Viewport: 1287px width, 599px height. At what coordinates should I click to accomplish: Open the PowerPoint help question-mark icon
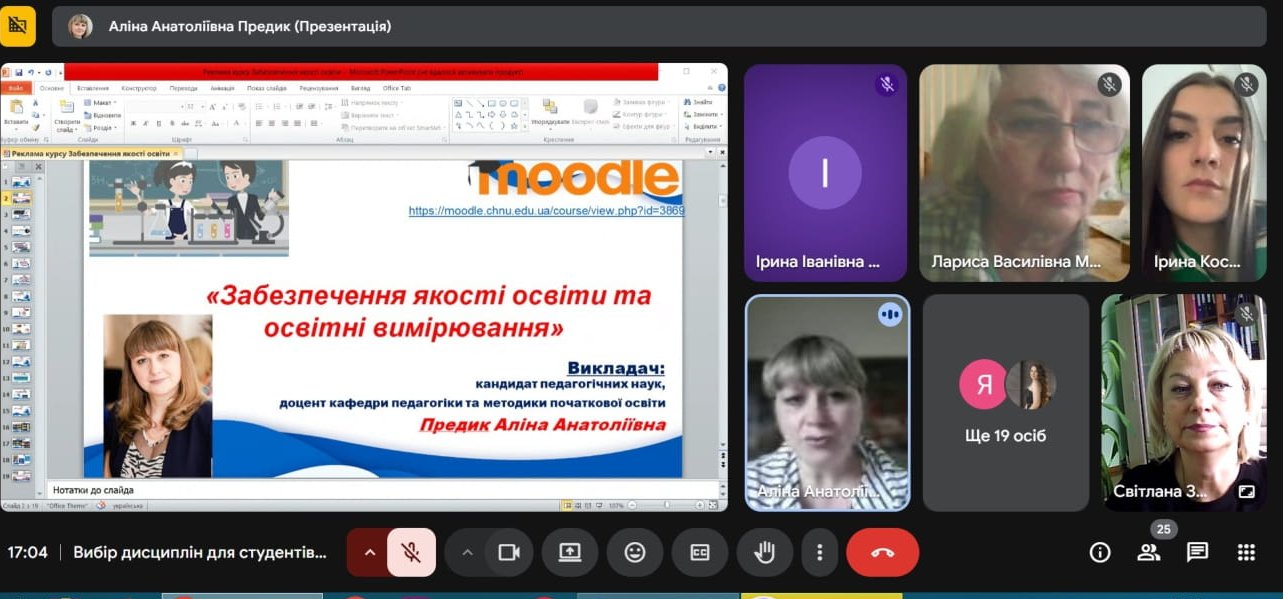(721, 88)
